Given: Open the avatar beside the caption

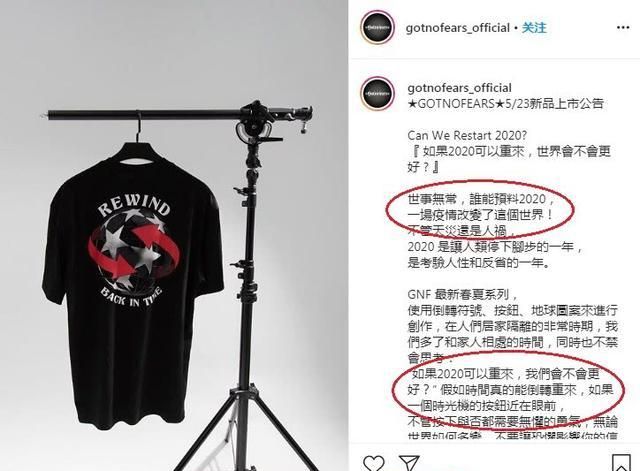Looking at the screenshot, I should click(378, 94).
